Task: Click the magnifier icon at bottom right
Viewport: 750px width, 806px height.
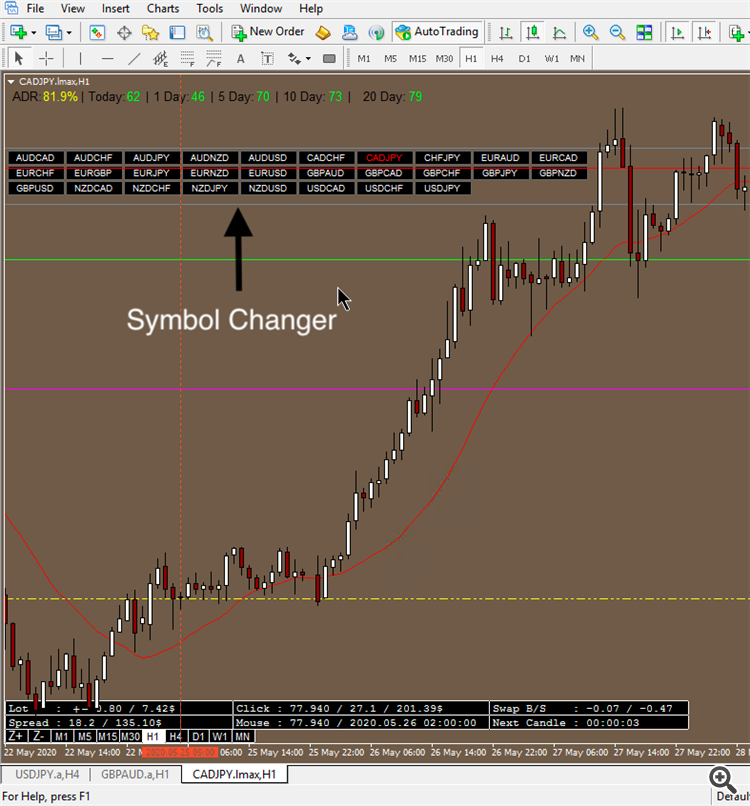Action: click(723, 779)
